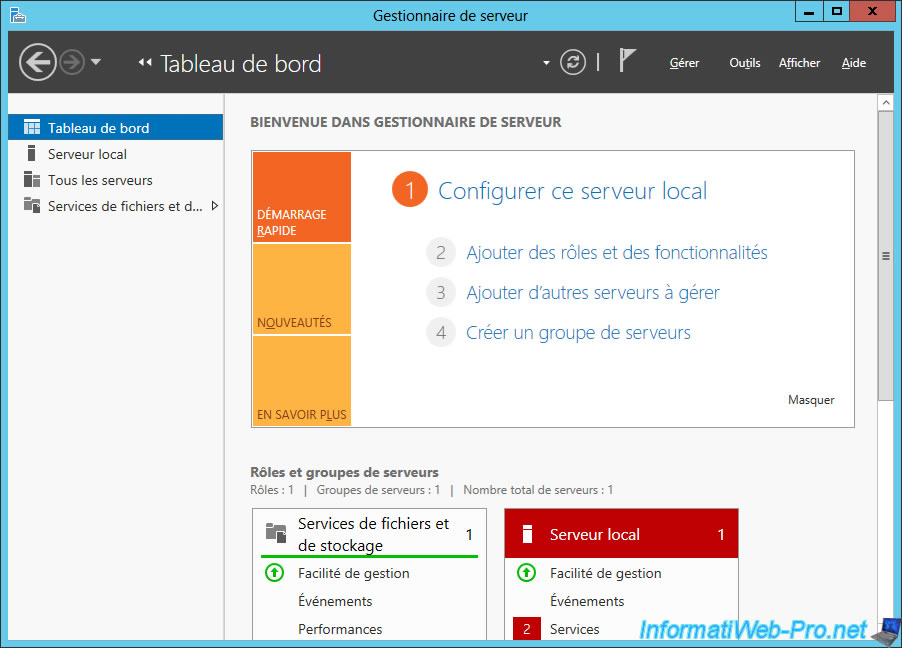Expand Services de fichiers sidebar arrow
The image size is (902, 648).
(x=215, y=205)
